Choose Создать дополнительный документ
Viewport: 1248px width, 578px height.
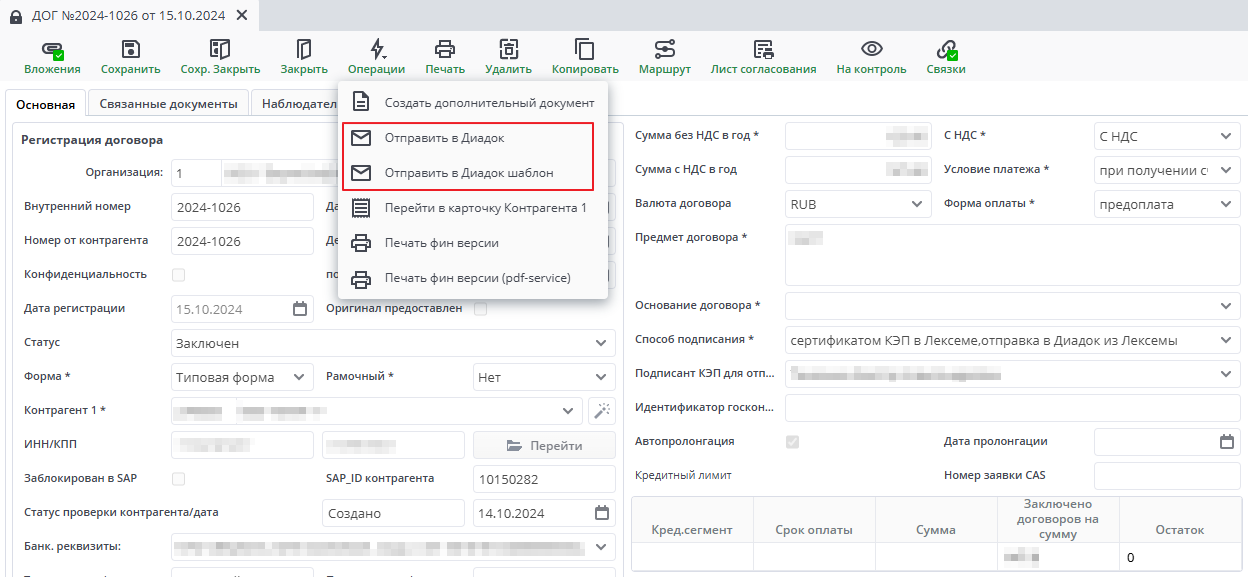coord(473,102)
